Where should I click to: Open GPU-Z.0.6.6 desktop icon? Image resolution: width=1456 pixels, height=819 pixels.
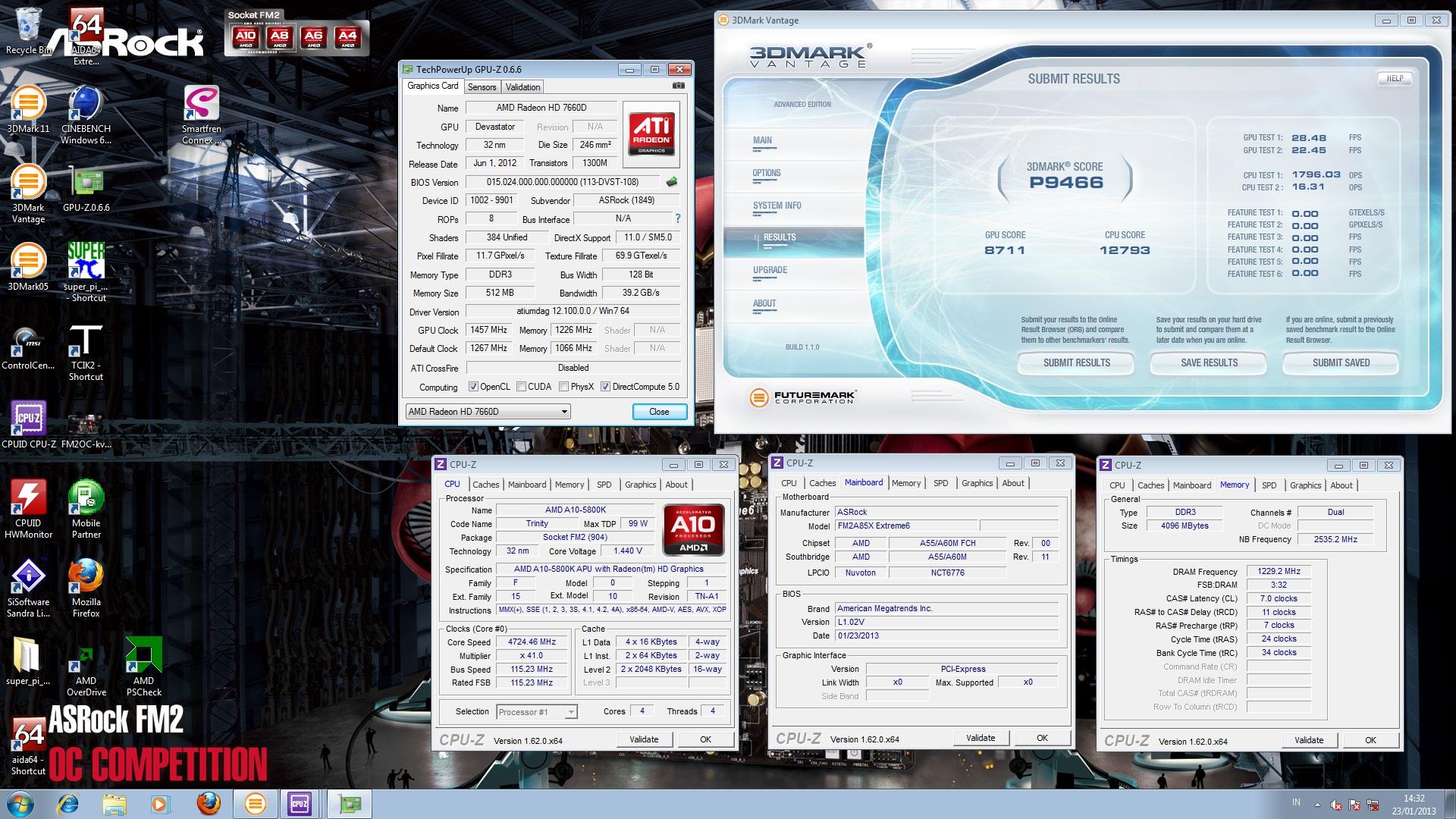point(86,189)
